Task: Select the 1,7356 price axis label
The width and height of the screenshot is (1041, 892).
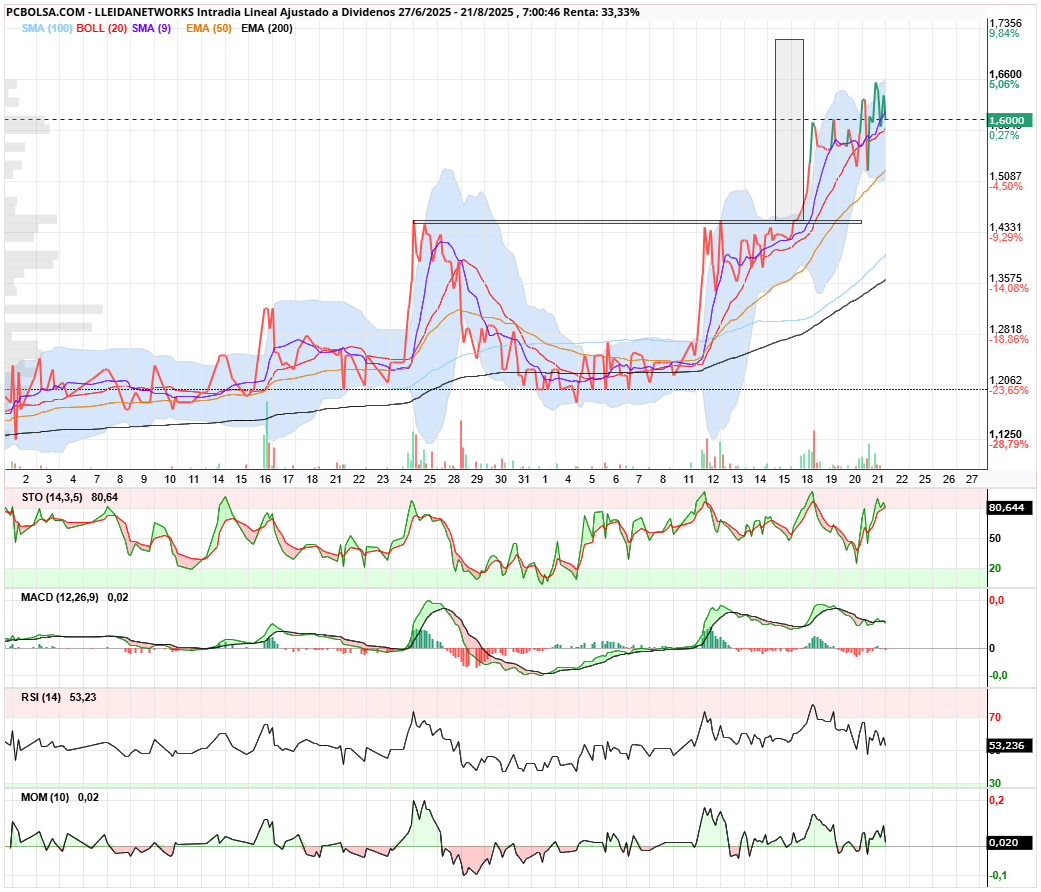Action: (1005, 23)
